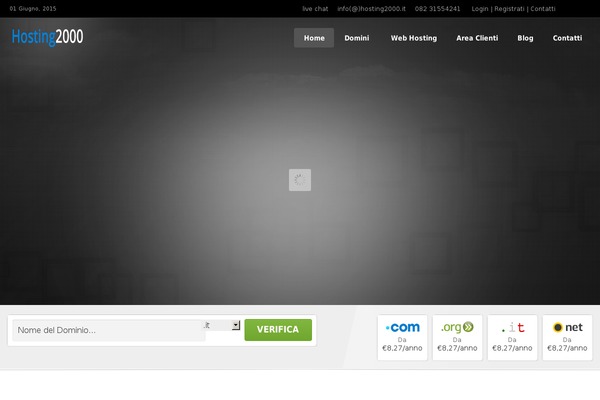Click the loading spinner in the slider
Image resolution: width=600 pixels, height=400 pixels.
pos(300,180)
